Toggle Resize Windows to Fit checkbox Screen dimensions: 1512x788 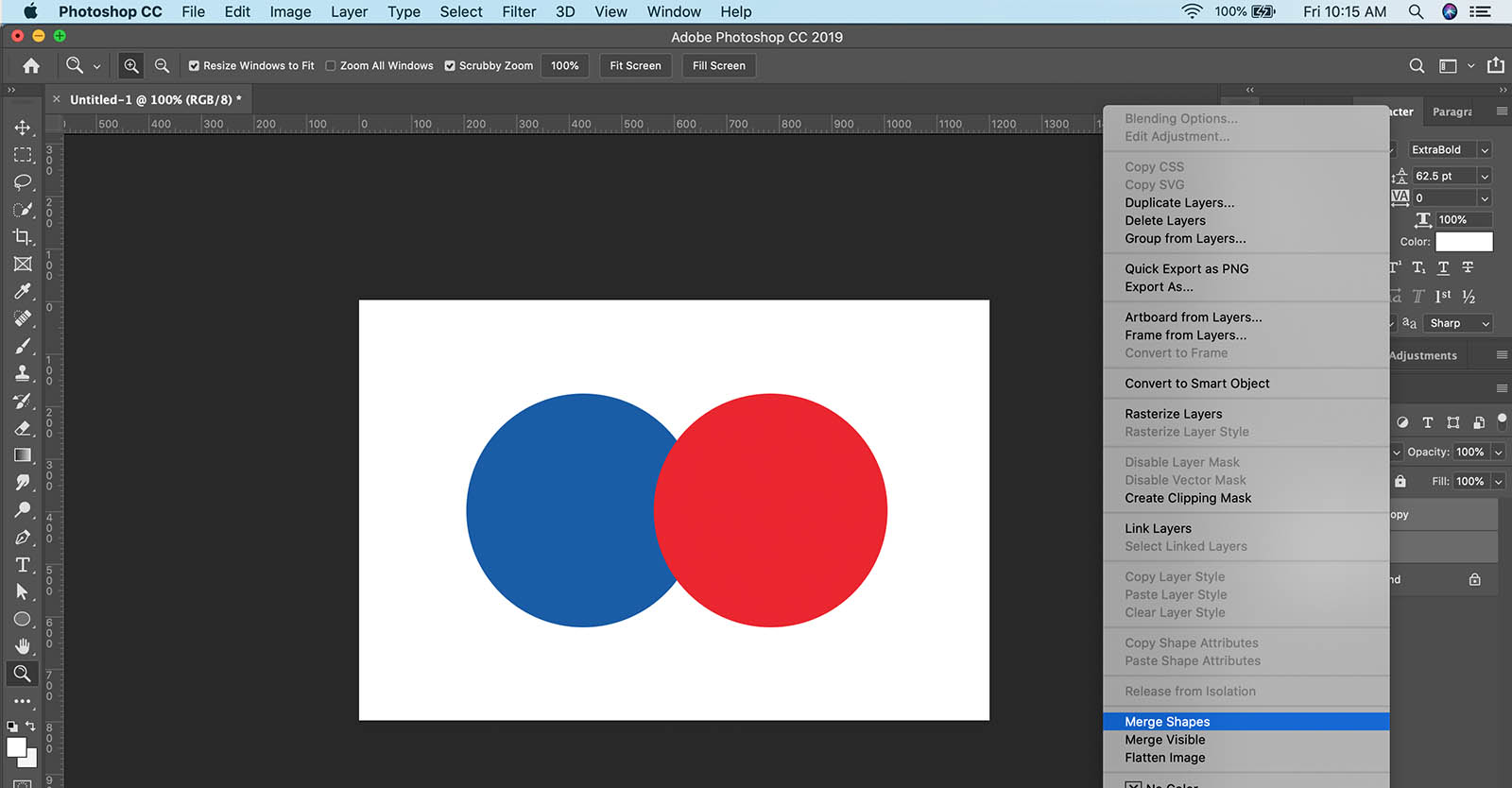click(x=194, y=66)
